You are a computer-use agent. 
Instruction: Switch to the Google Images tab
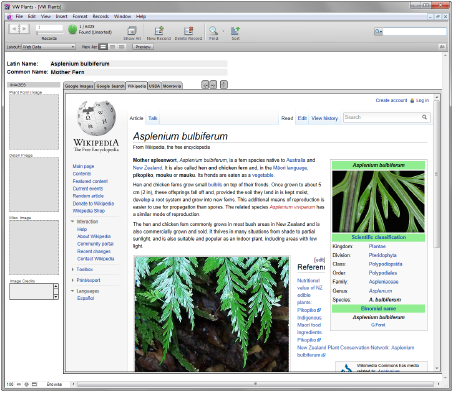[x=79, y=86]
